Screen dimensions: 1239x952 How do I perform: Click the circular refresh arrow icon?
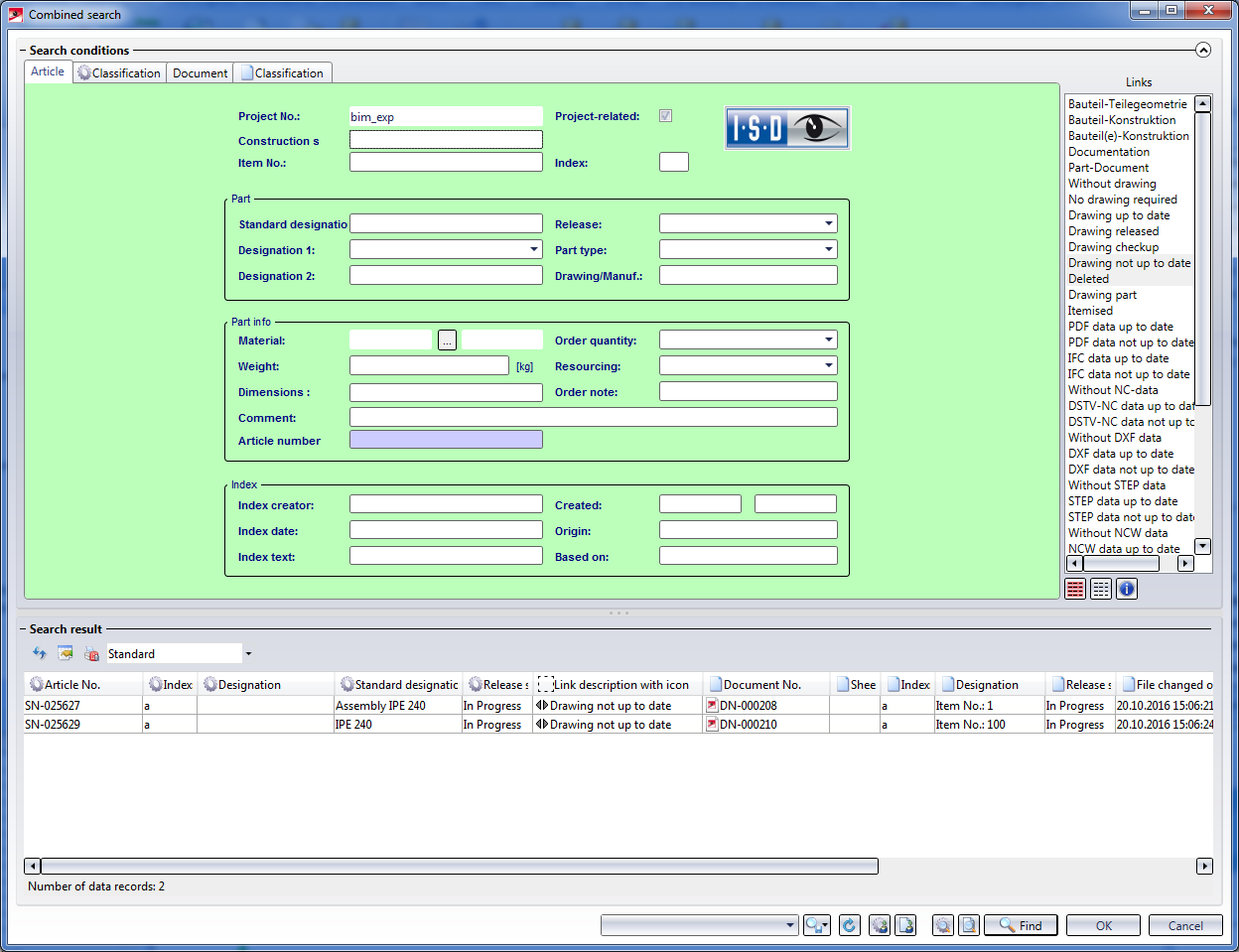tap(850, 925)
